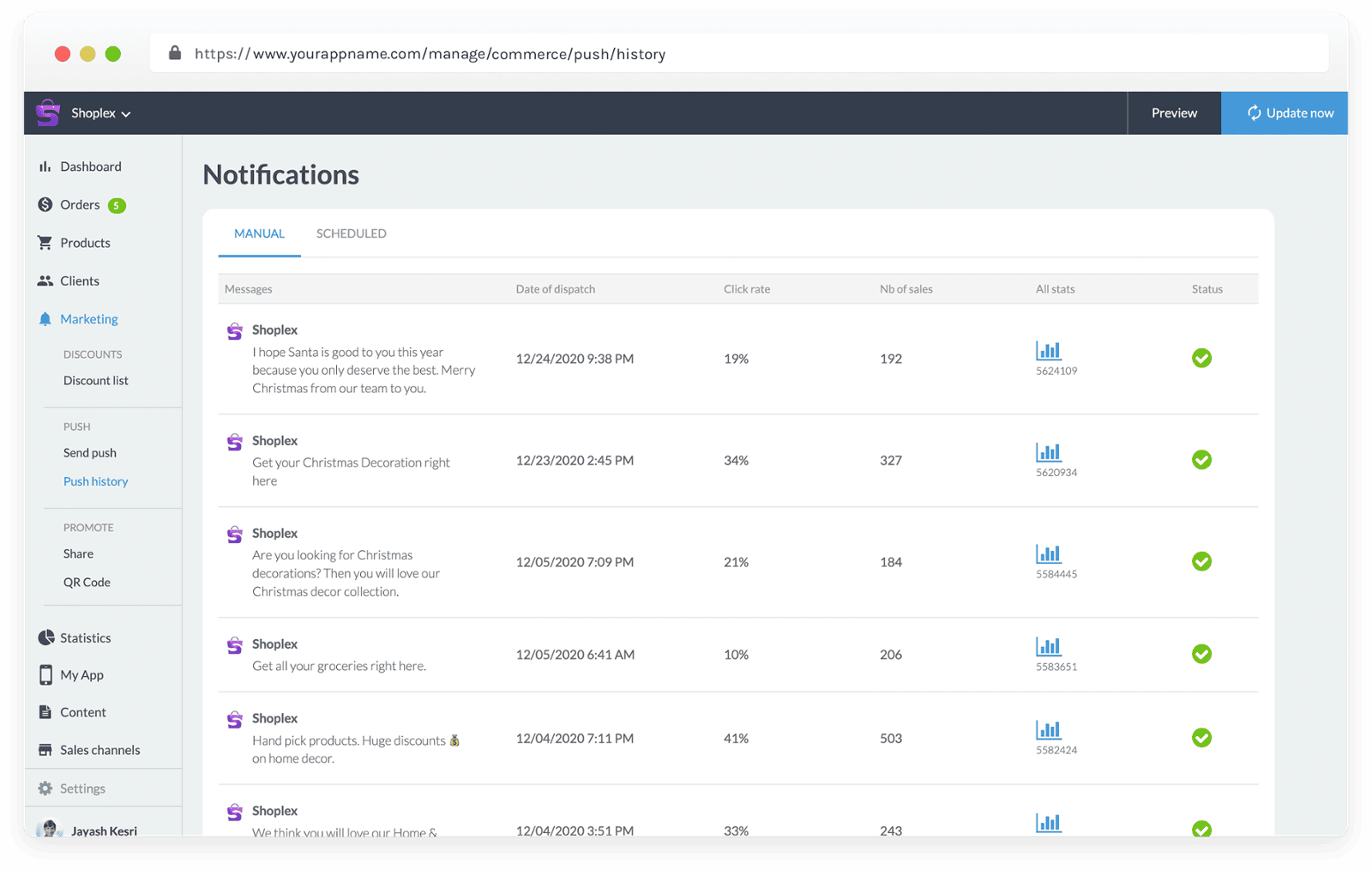Select the My App phone icon
The image size is (1372, 870).
click(x=45, y=674)
